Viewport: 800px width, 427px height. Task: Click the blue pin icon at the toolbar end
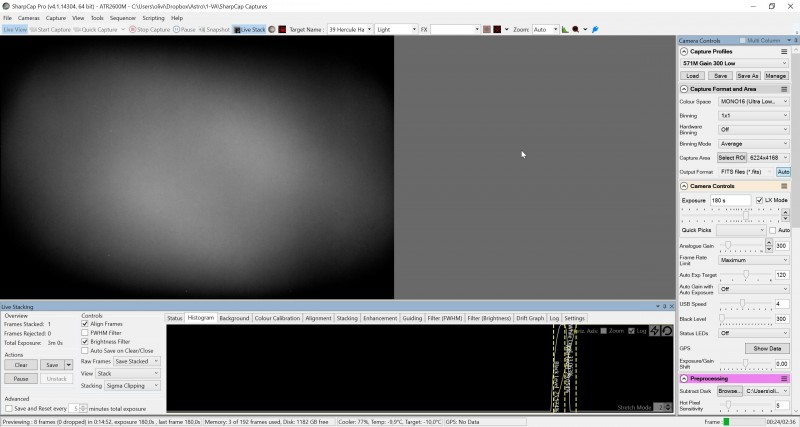click(x=595, y=30)
